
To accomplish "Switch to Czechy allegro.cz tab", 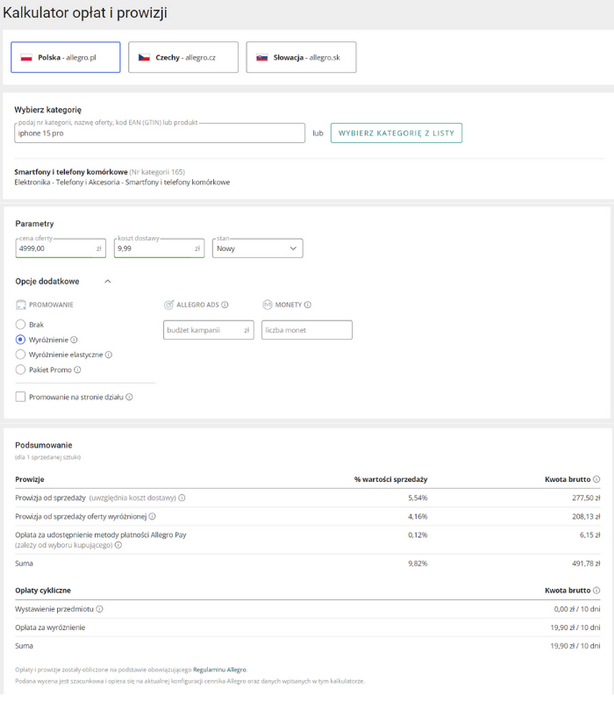I will [x=183, y=58].
